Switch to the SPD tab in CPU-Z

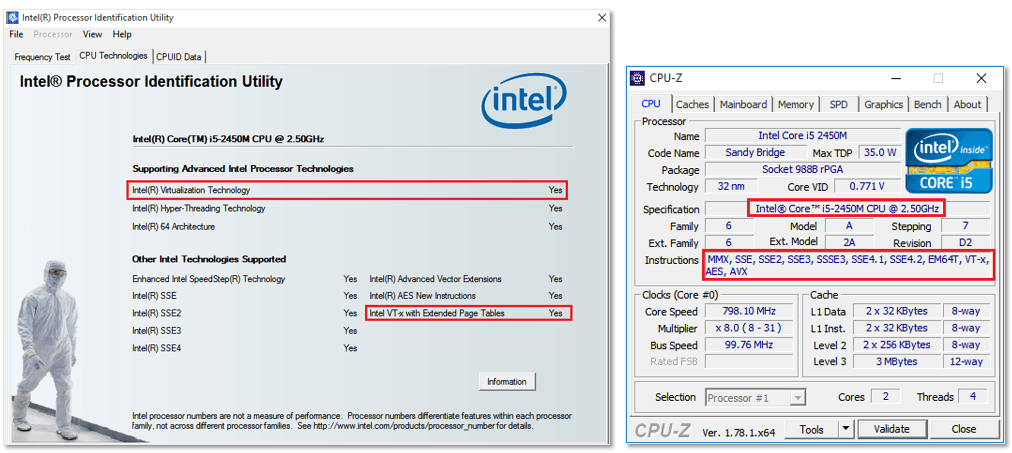[x=838, y=104]
